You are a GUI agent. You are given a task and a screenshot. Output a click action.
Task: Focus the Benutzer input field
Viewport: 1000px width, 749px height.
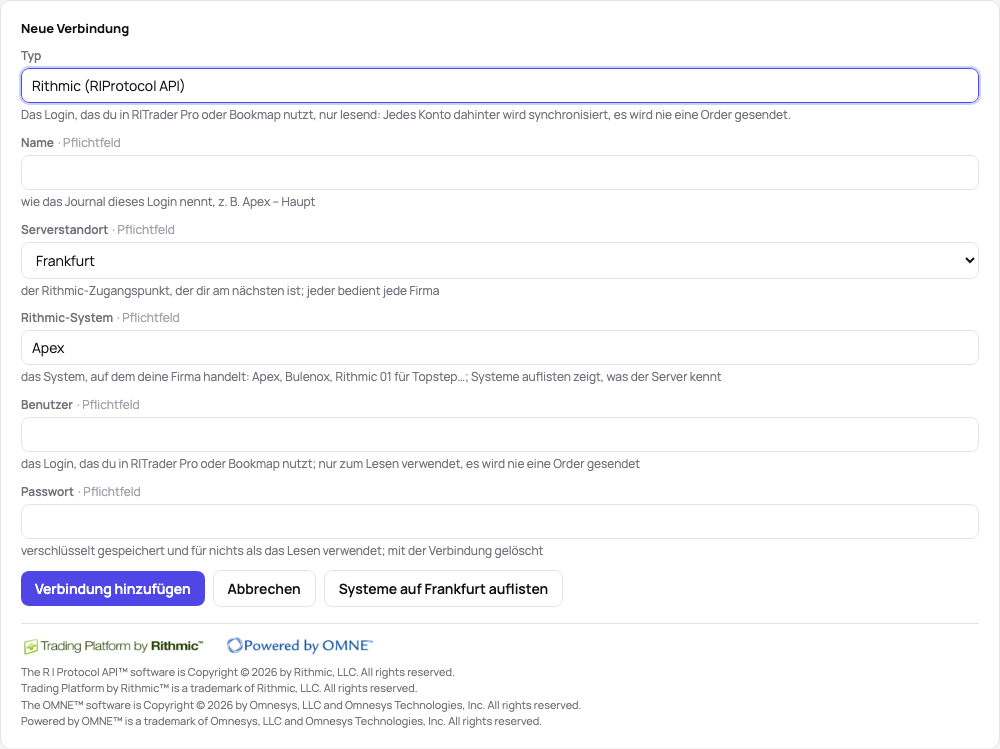[499, 434]
